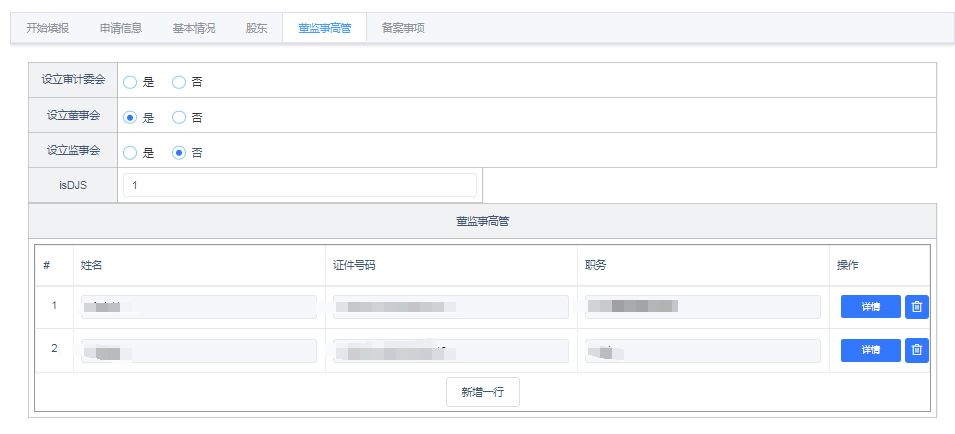Select 否 for 设立董事会
Screen dimensions: 955x434
click(178, 117)
